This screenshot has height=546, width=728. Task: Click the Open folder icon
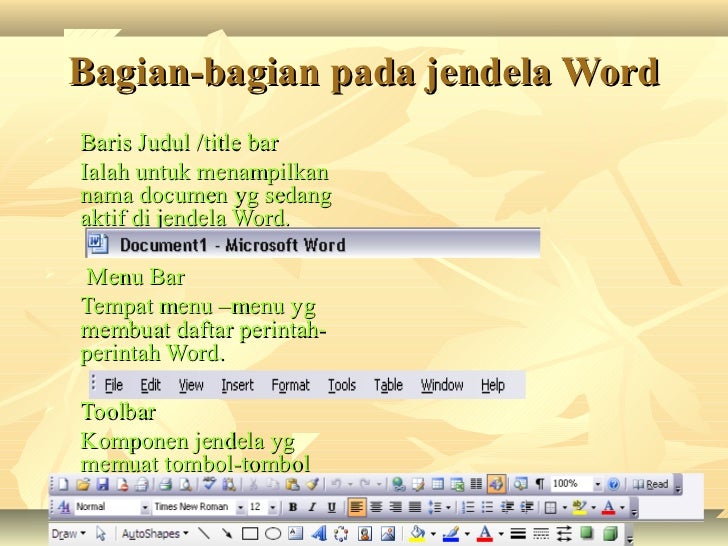(83, 485)
